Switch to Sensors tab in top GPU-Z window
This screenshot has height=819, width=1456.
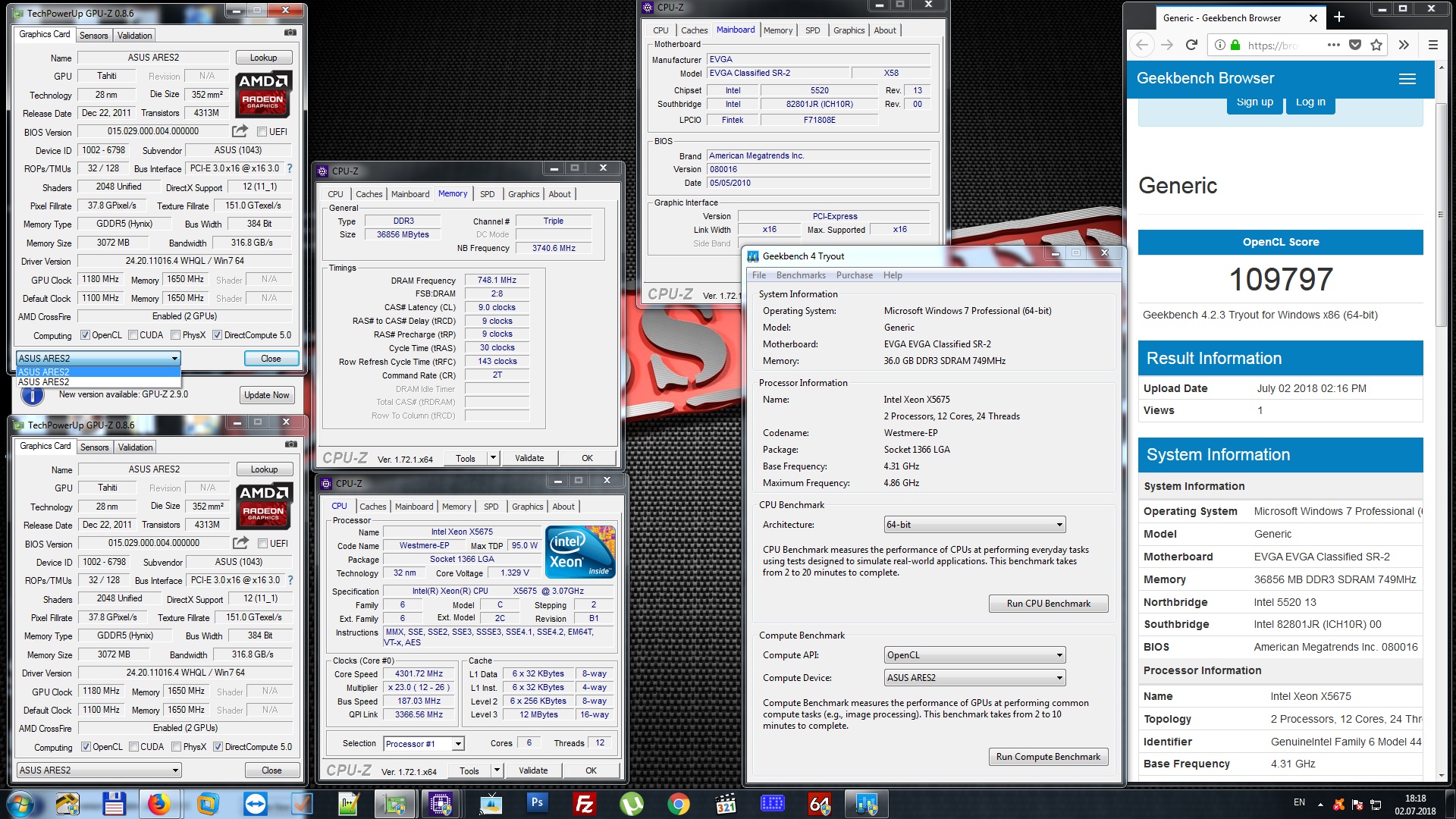[x=94, y=36]
